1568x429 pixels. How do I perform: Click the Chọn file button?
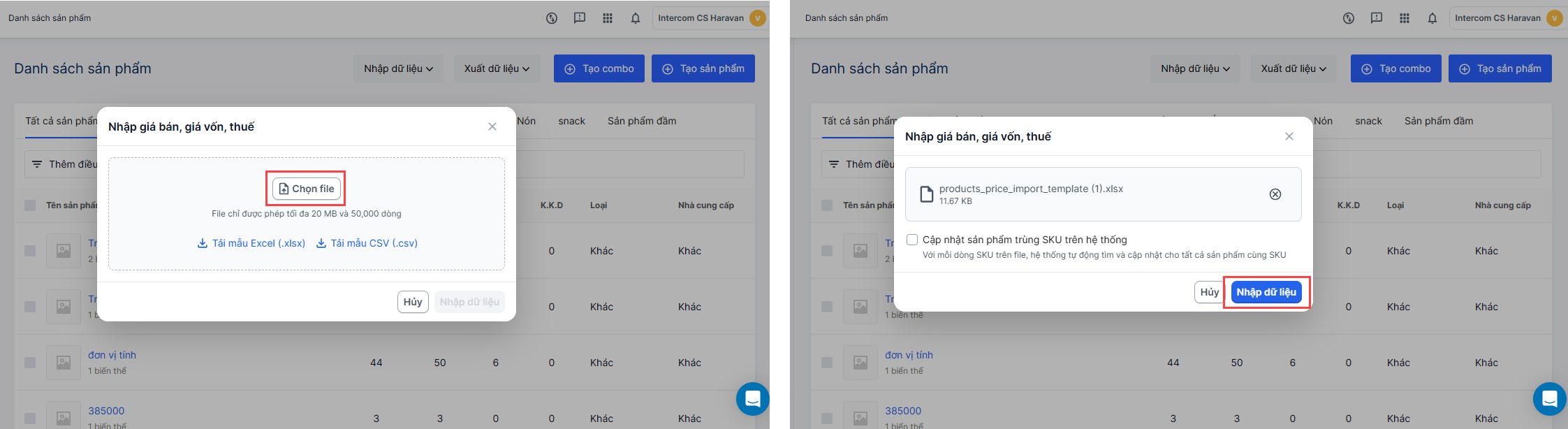pos(307,189)
